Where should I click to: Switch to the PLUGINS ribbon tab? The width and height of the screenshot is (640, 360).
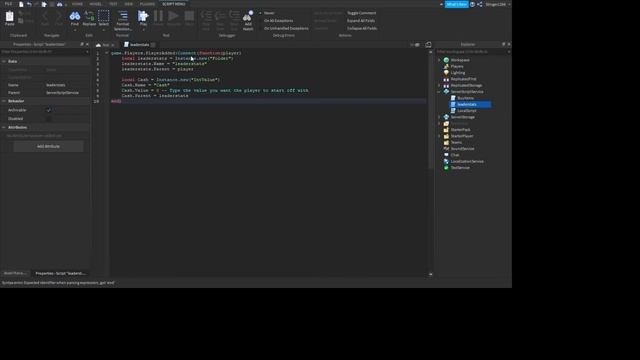147,4
